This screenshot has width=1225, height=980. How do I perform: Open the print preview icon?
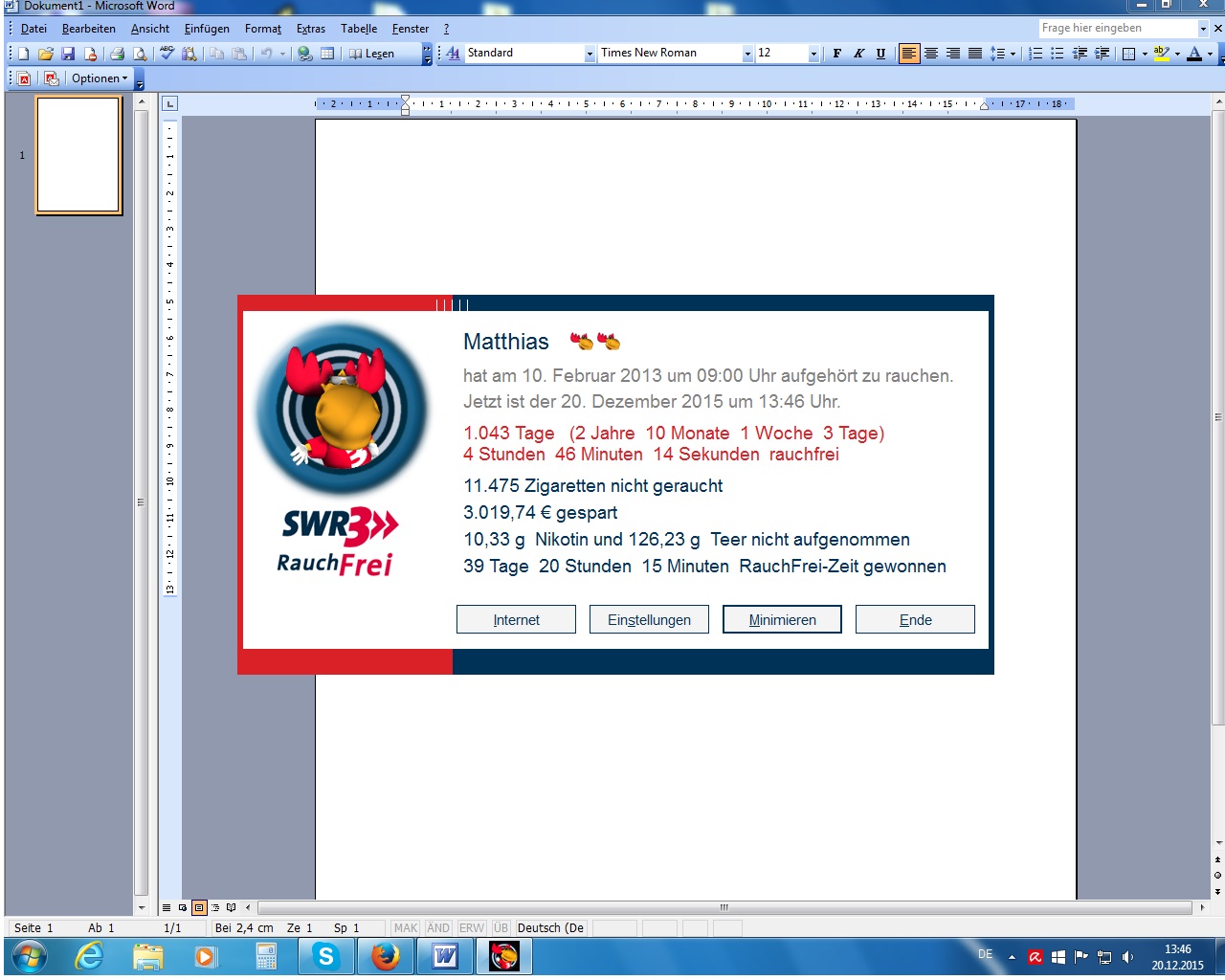pyautogui.click(x=140, y=54)
